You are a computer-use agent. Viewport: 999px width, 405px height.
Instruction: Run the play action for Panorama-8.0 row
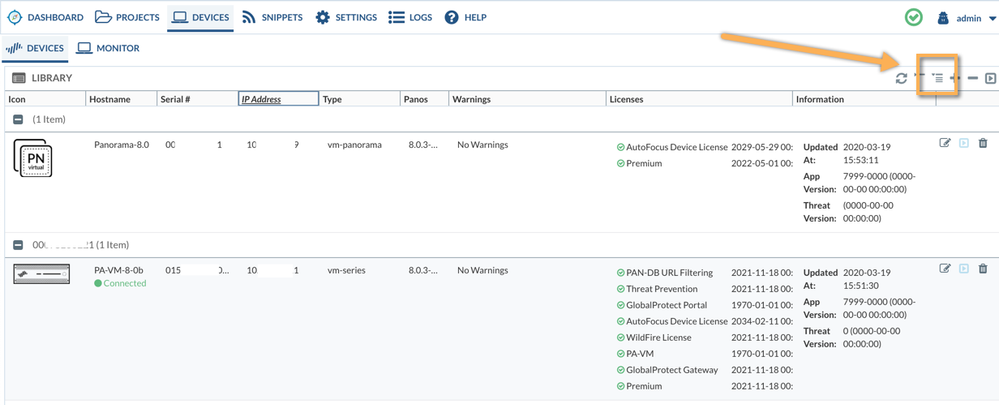[x=964, y=144]
